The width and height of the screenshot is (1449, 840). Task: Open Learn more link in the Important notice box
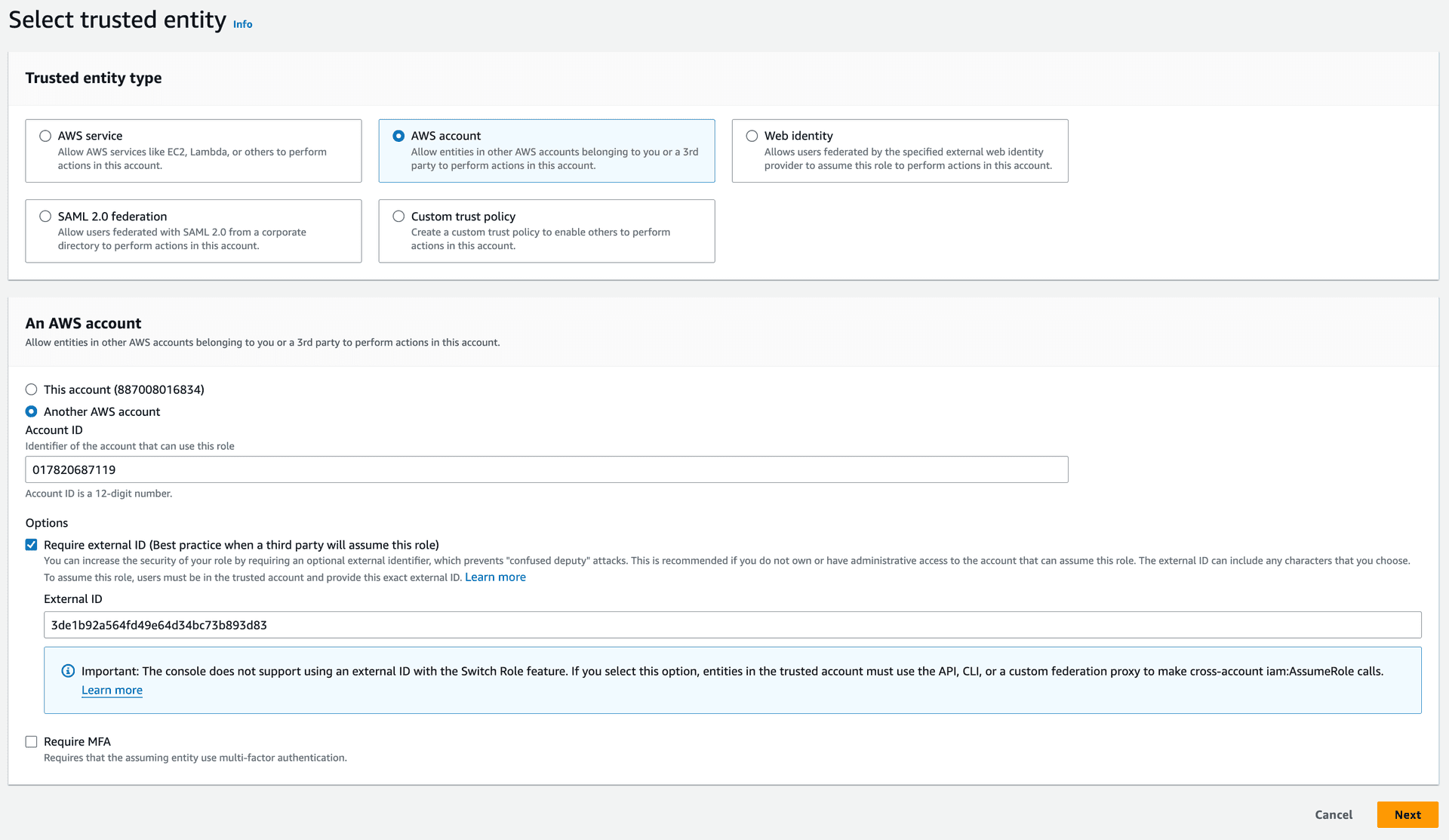pyautogui.click(x=112, y=691)
